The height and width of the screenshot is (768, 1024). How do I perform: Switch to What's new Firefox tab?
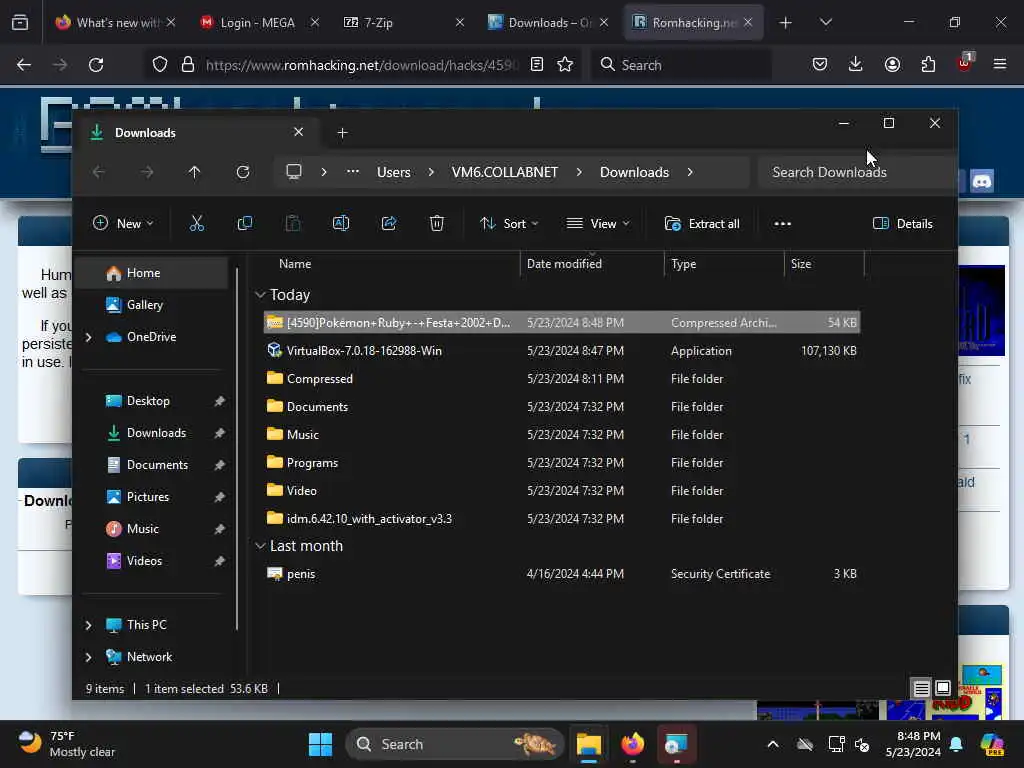tap(115, 22)
